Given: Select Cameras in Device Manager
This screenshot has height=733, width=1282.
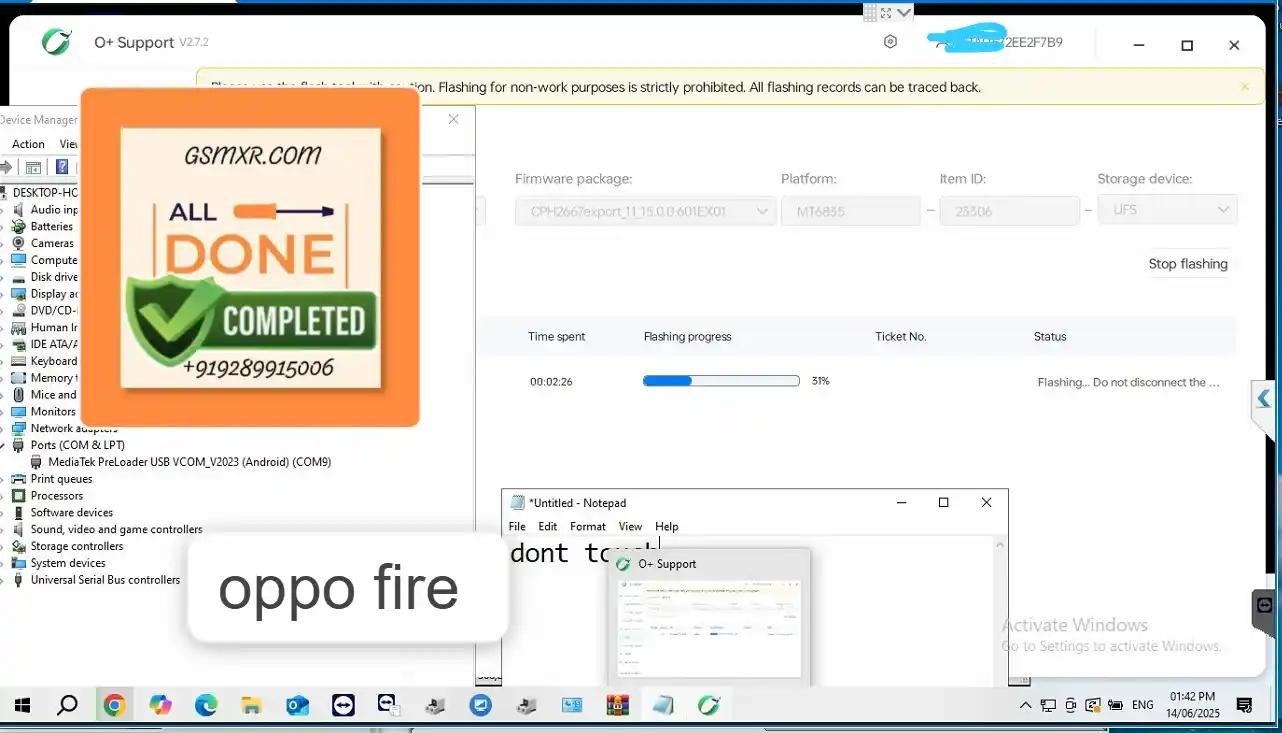Looking at the screenshot, I should click(x=52, y=243).
